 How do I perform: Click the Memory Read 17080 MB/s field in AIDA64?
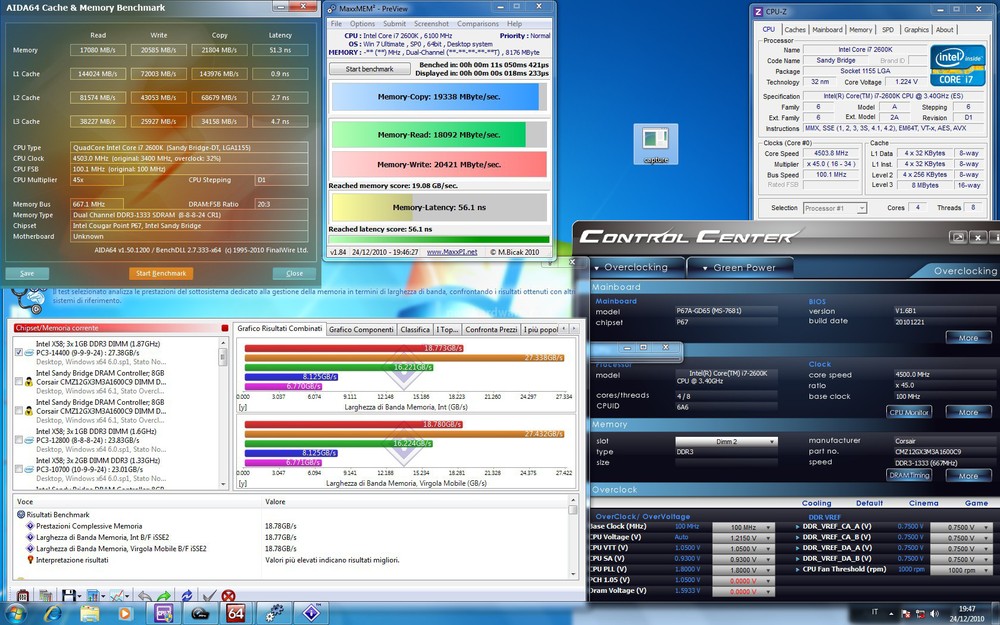[x=98, y=50]
